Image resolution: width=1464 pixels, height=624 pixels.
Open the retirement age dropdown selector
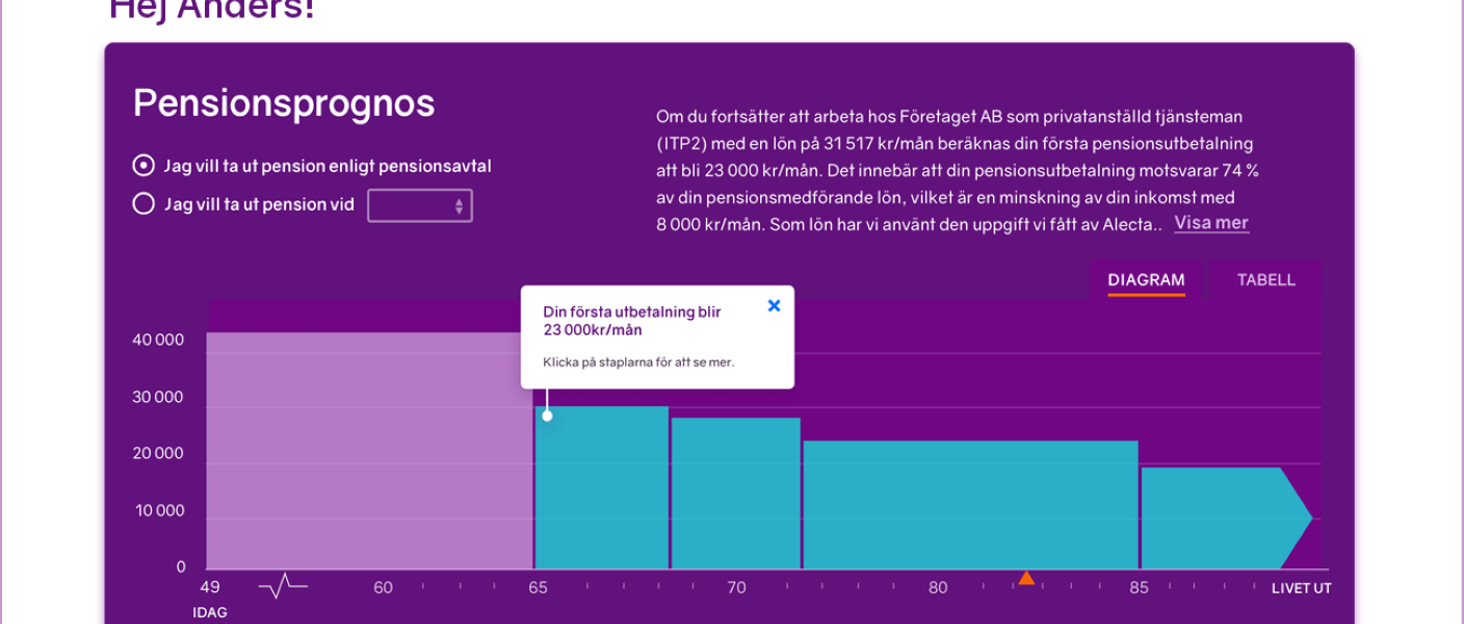tap(419, 204)
